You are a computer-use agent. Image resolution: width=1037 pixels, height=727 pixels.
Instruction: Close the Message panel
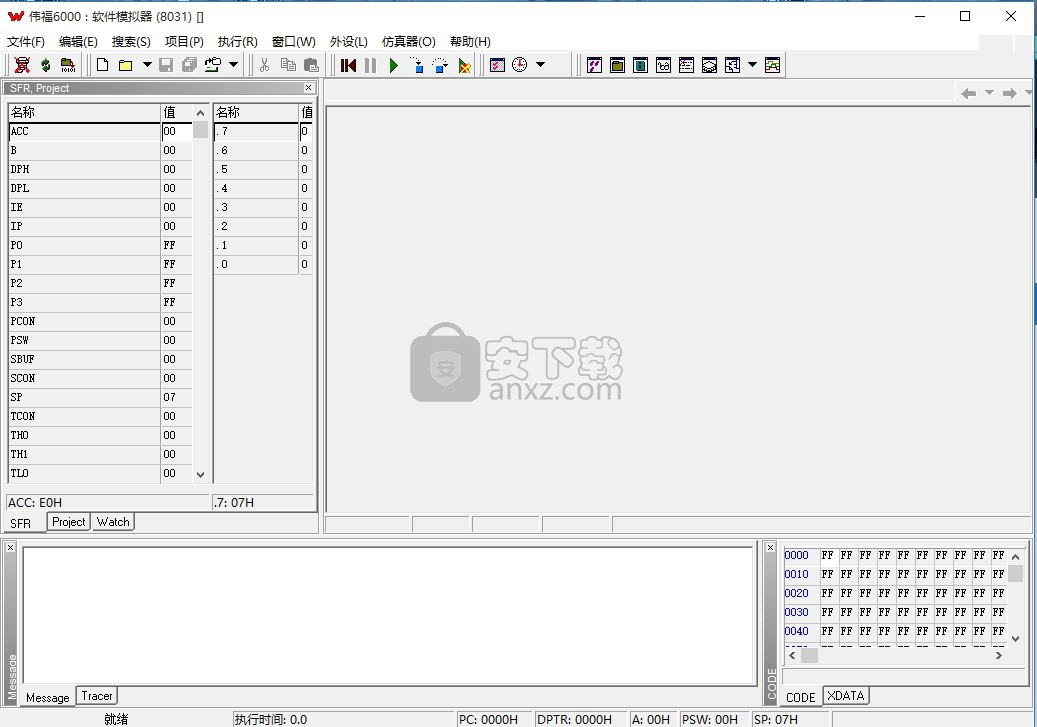(10, 548)
